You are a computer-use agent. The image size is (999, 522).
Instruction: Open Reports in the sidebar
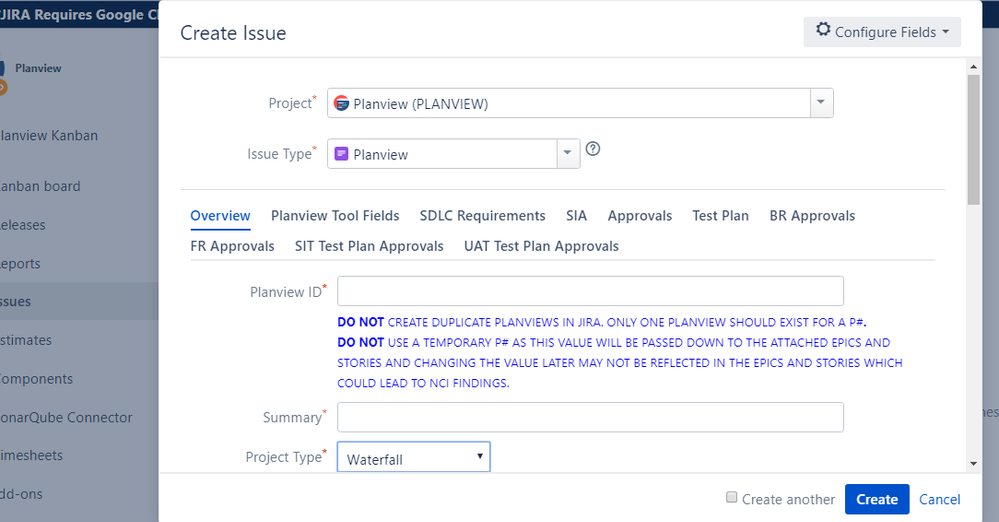[x=20, y=263]
